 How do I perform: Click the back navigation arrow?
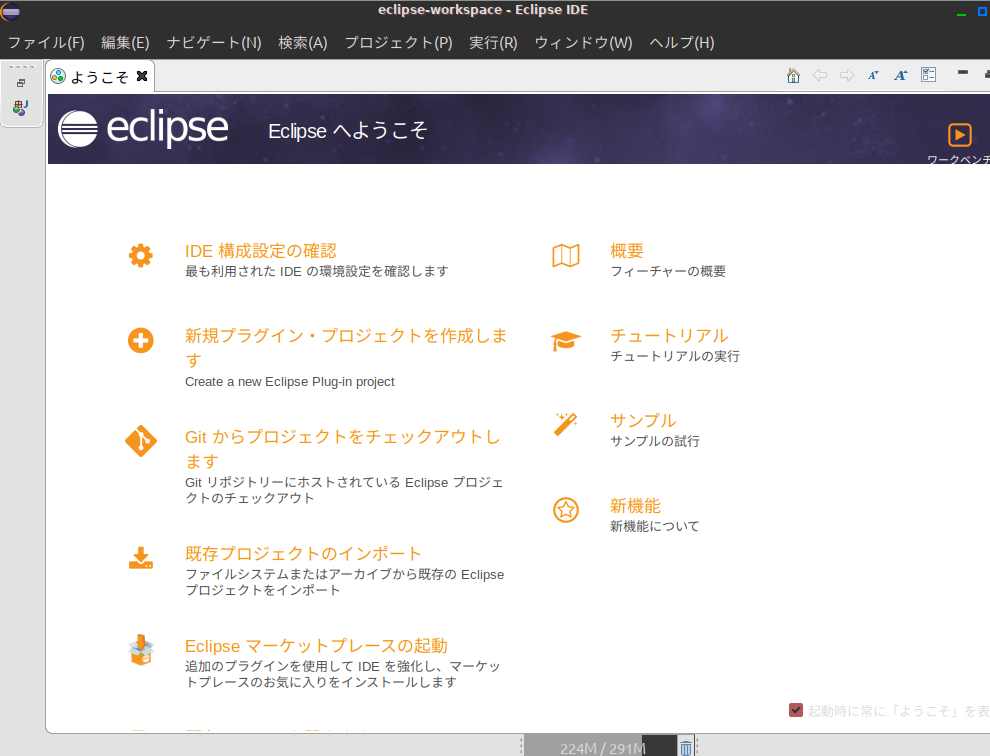[x=820, y=76]
